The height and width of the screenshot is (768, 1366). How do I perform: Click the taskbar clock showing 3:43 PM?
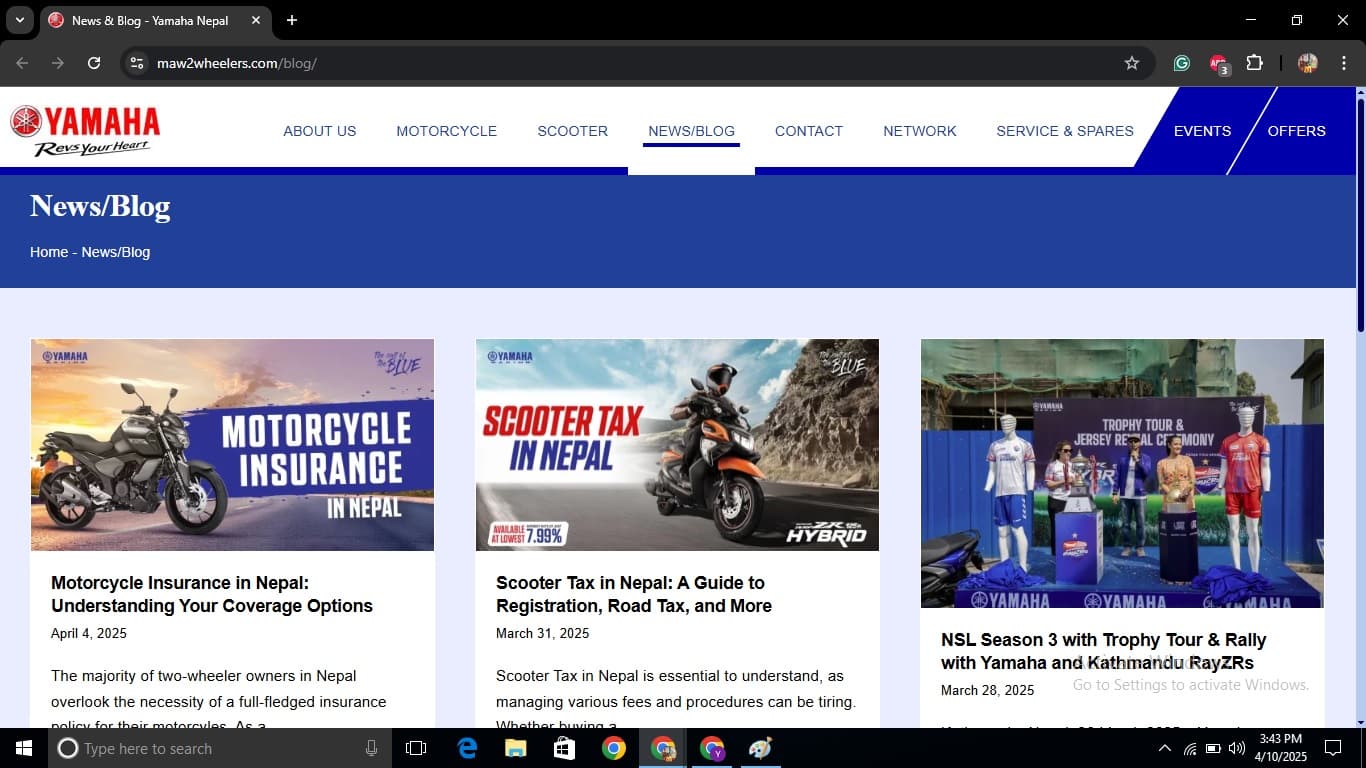click(x=1281, y=748)
